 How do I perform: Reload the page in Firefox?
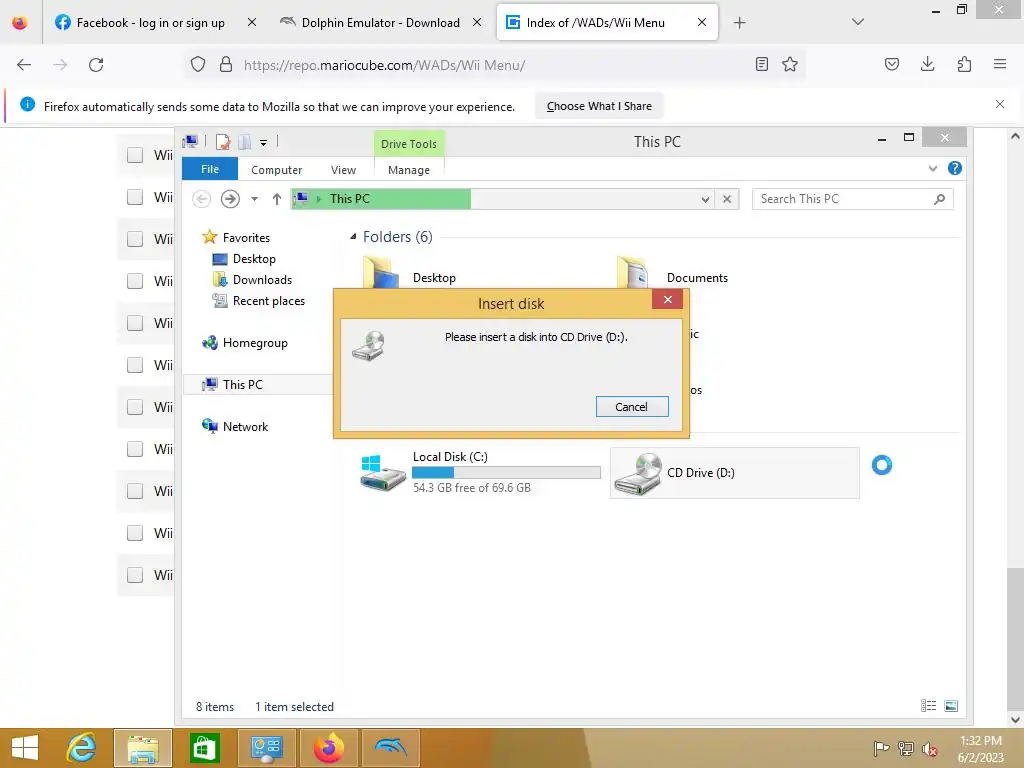(x=96, y=65)
